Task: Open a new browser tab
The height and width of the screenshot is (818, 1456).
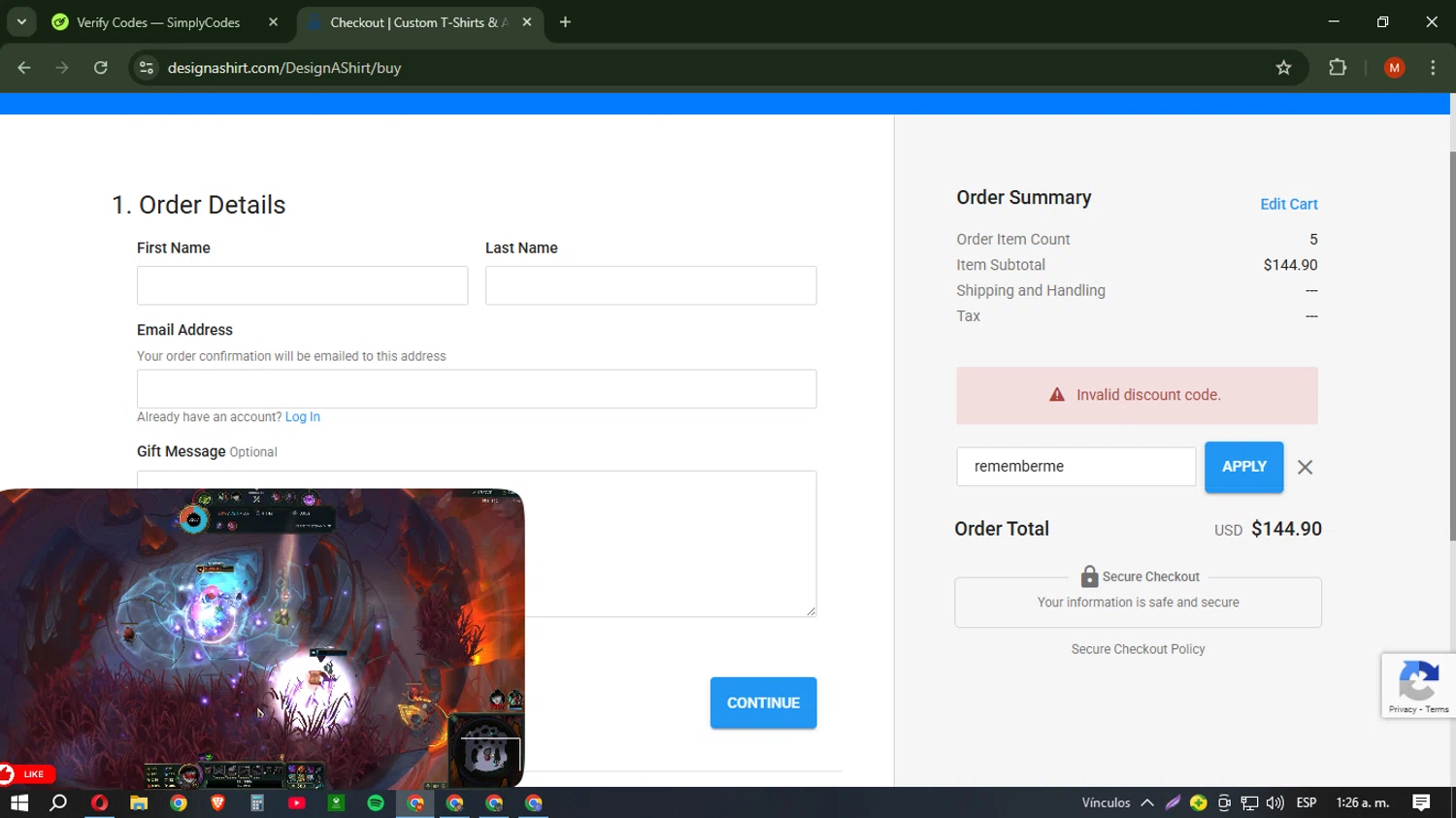Action: point(565,22)
